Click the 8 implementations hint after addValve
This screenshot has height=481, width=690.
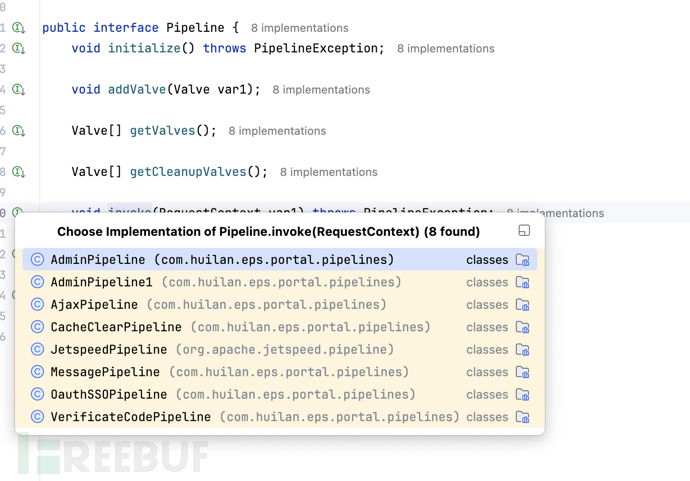(321, 90)
